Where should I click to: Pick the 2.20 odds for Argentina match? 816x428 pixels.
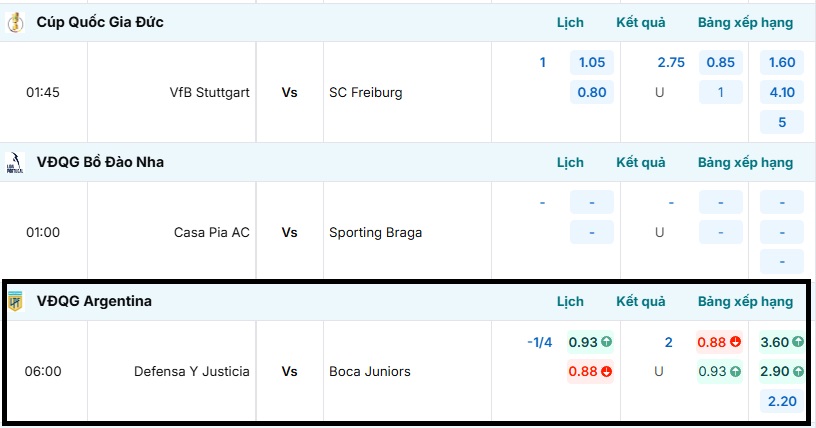point(782,401)
